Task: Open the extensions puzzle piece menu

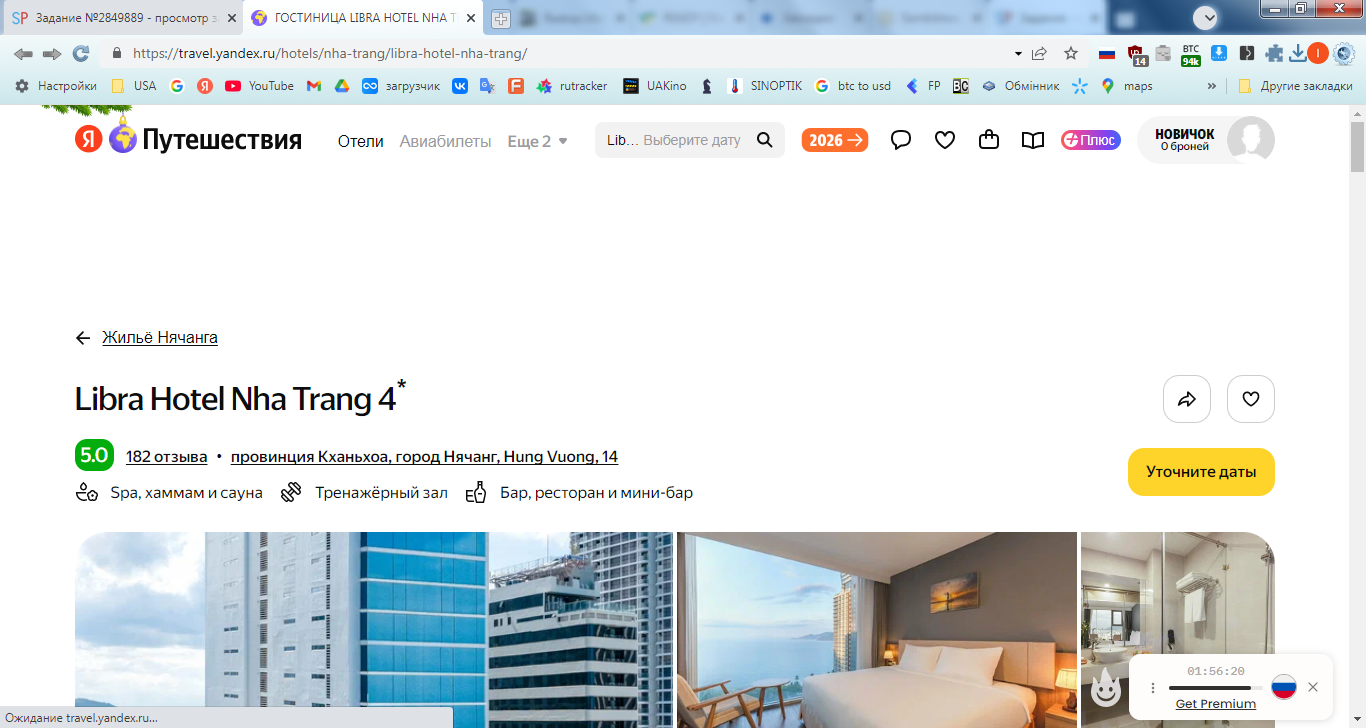Action: [x=1274, y=53]
